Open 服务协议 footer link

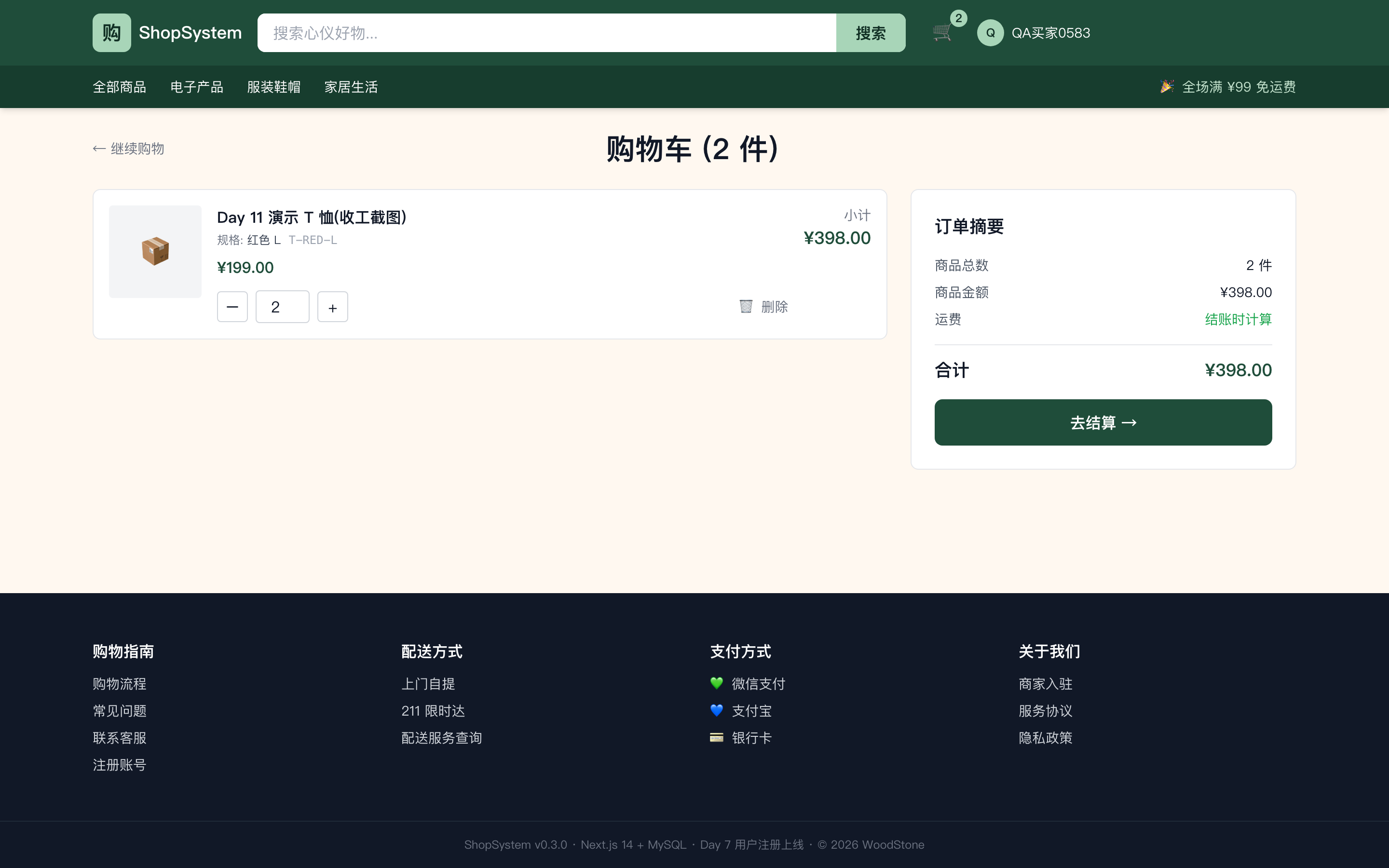click(x=1045, y=711)
